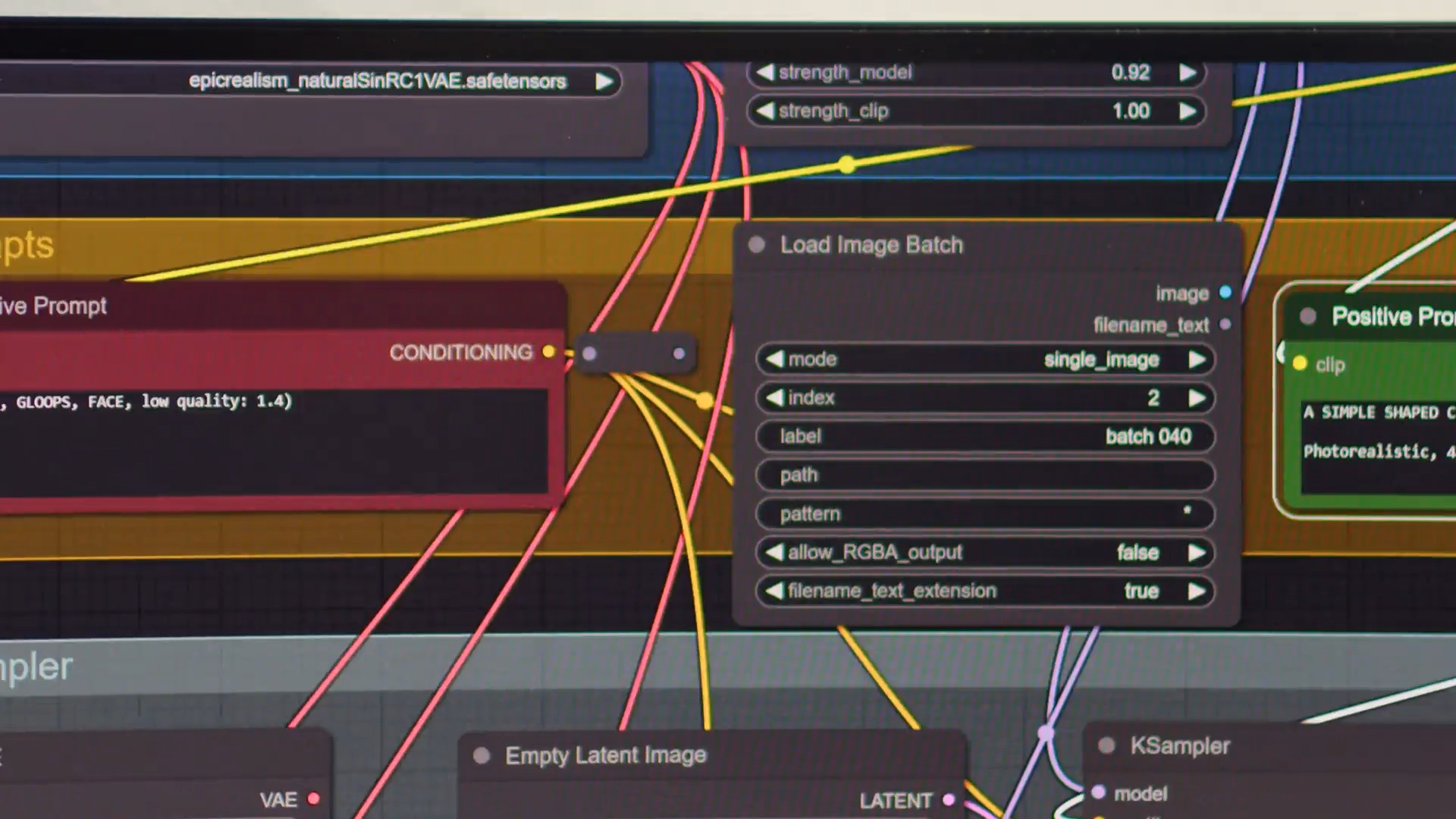Increase index value with right arrow

1197,398
